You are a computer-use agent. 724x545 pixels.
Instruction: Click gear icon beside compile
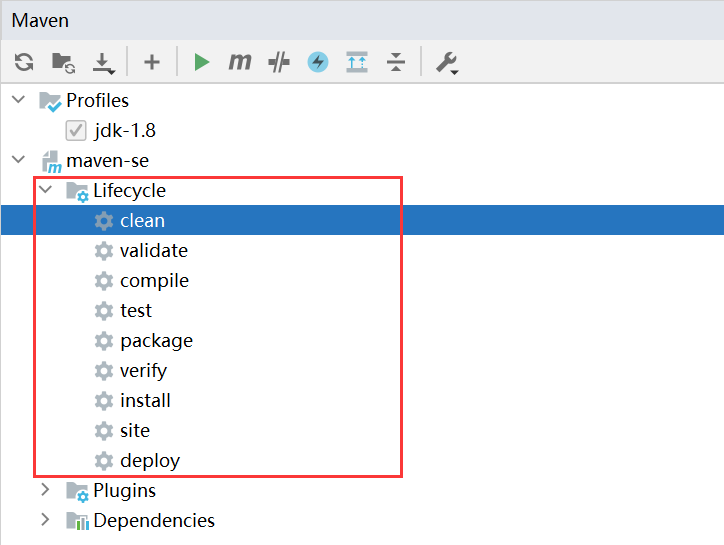(x=104, y=281)
